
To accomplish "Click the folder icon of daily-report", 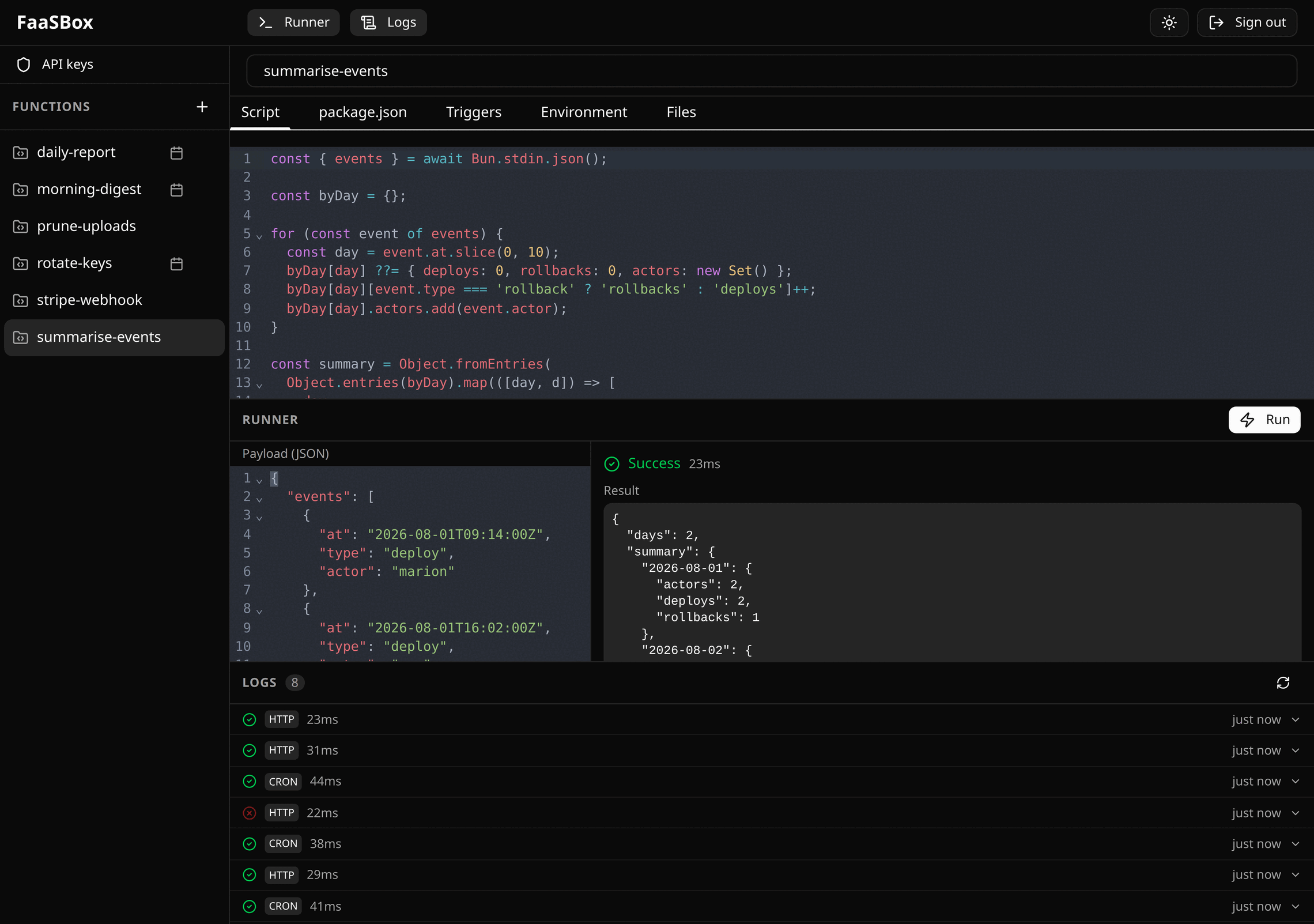I will point(21,153).
